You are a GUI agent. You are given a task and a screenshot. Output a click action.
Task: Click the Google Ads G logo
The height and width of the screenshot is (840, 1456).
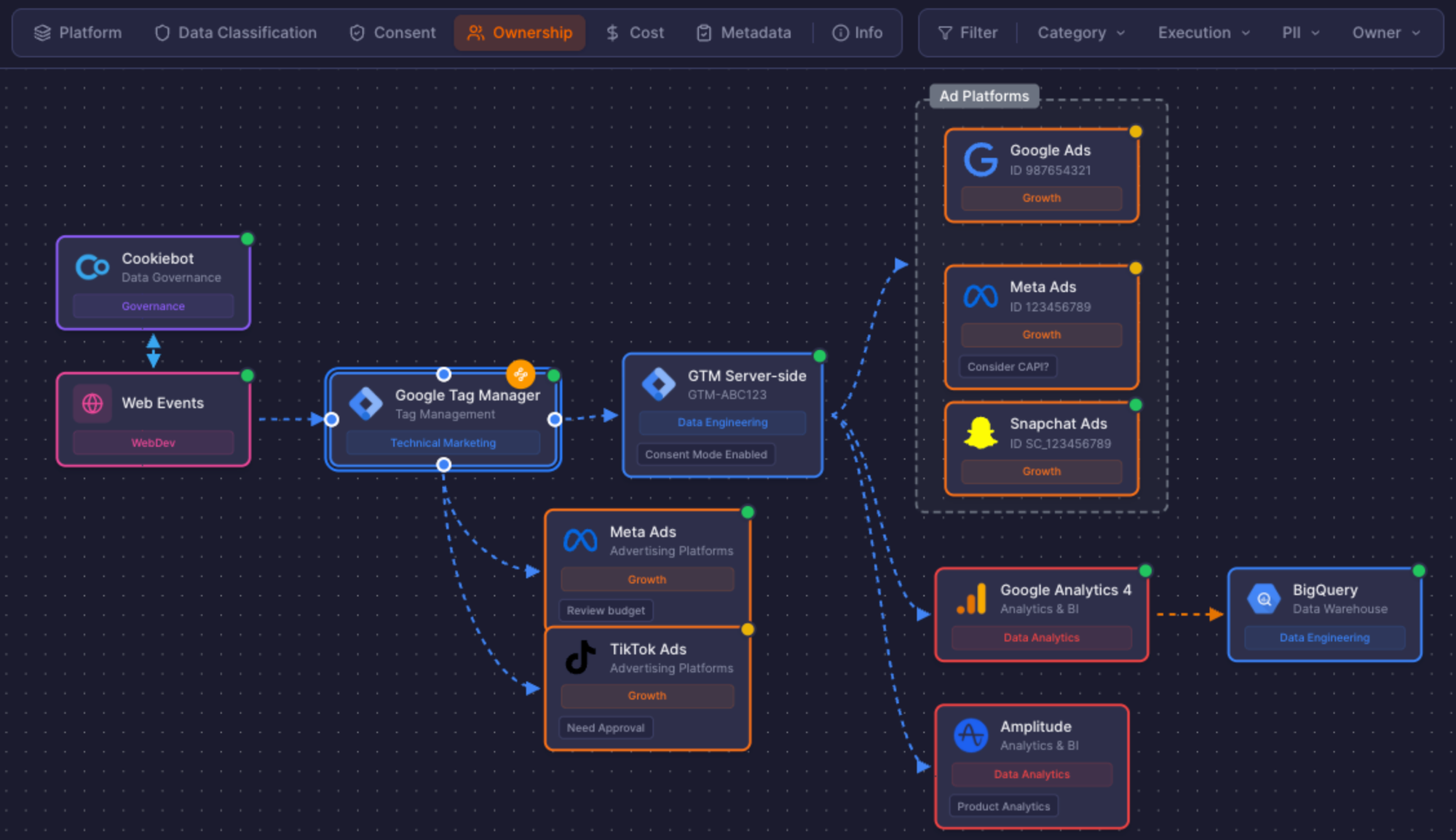[980, 159]
